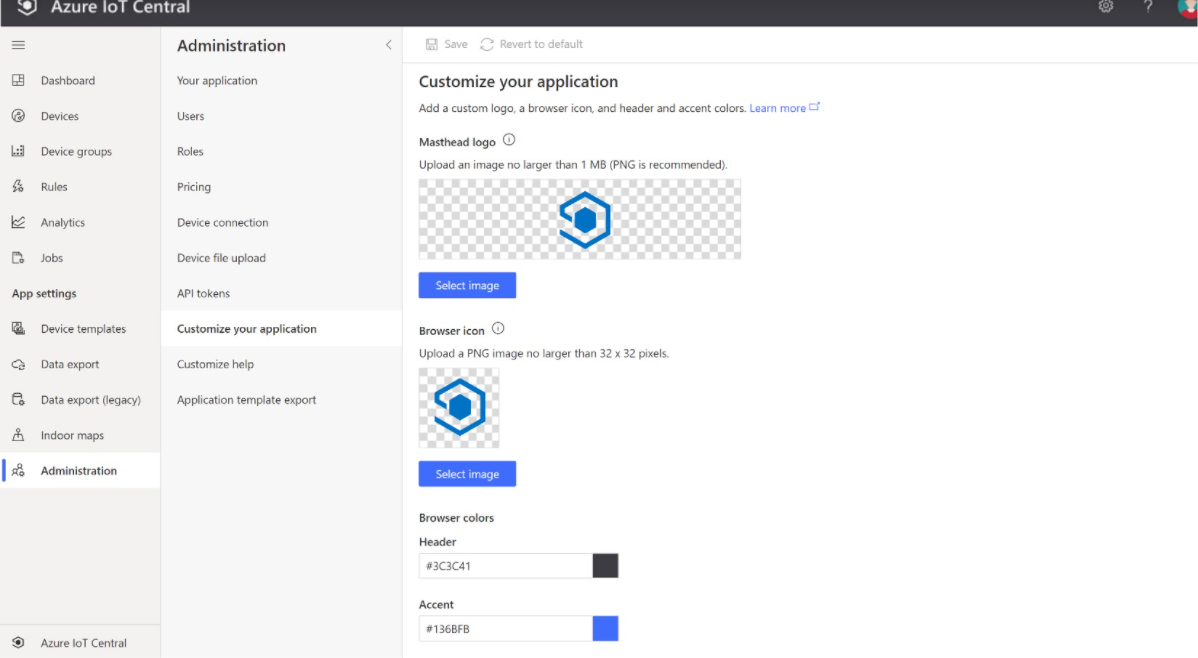Open the settings gear in the top bar
Image resolution: width=1198 pixels, height=658 pixels.
click(x=1106, y=7)
